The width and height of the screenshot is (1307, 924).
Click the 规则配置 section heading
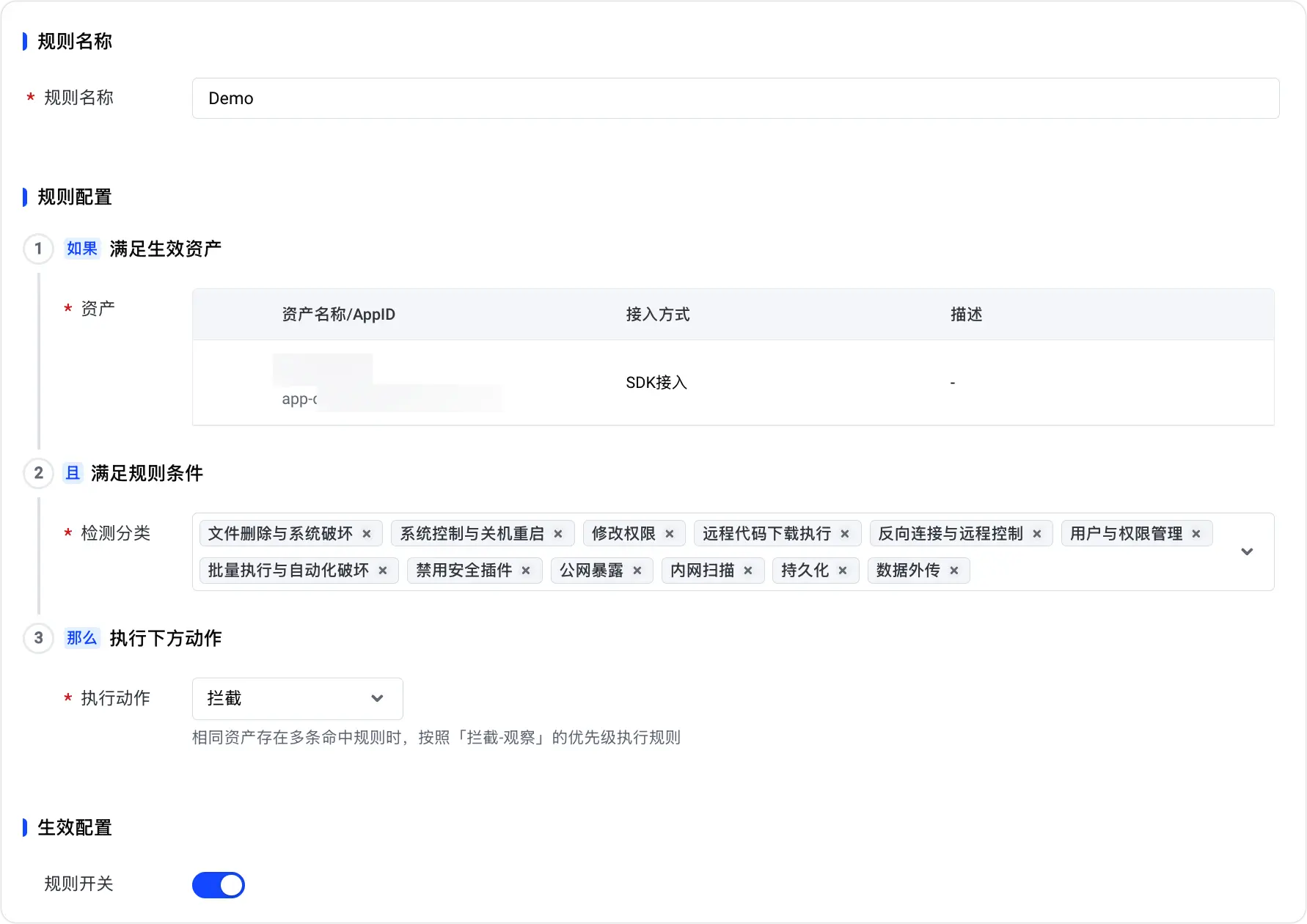click(75, 197)
